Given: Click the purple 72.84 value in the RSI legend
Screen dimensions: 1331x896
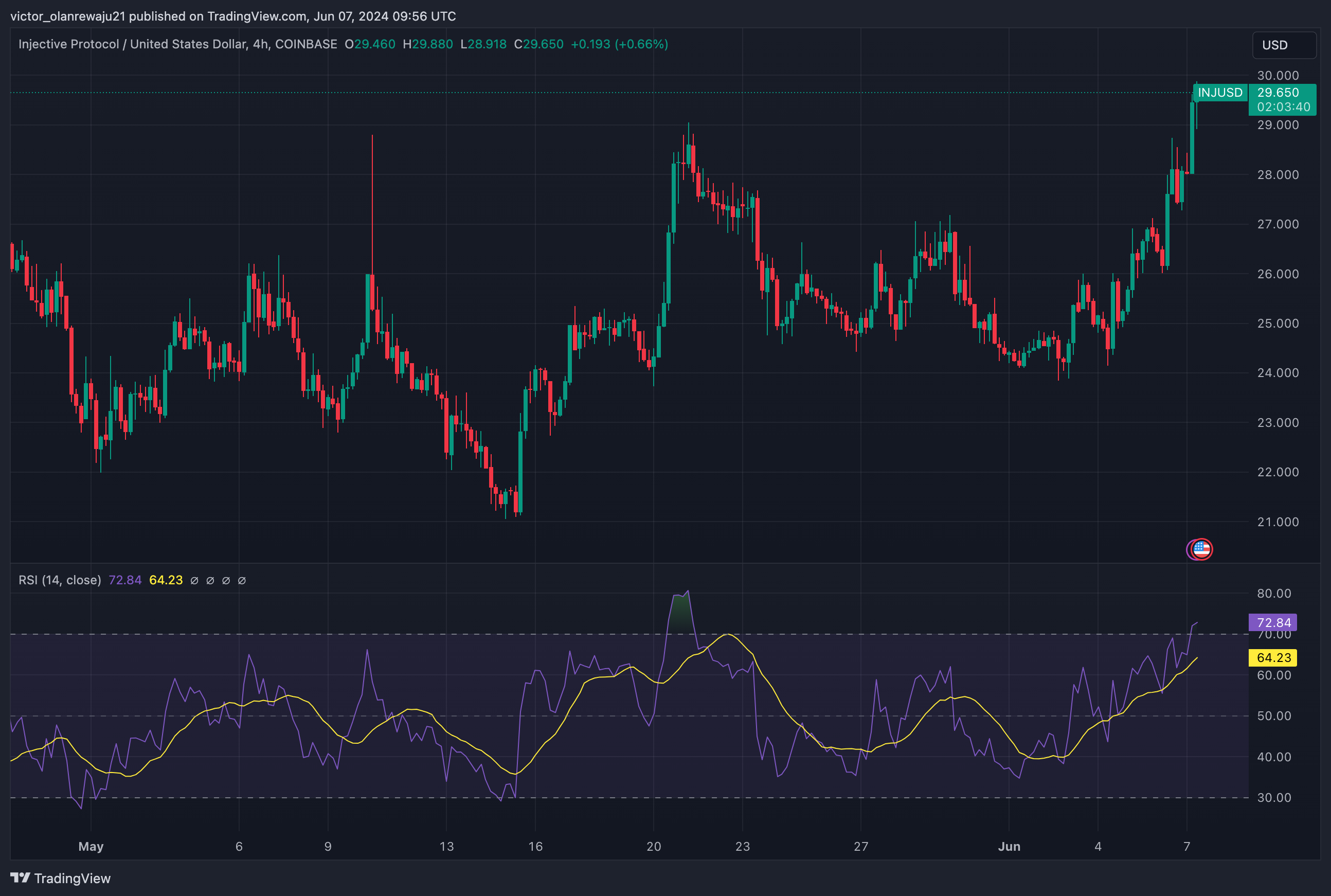Looking at the screenshot, I should pos(124,580).
